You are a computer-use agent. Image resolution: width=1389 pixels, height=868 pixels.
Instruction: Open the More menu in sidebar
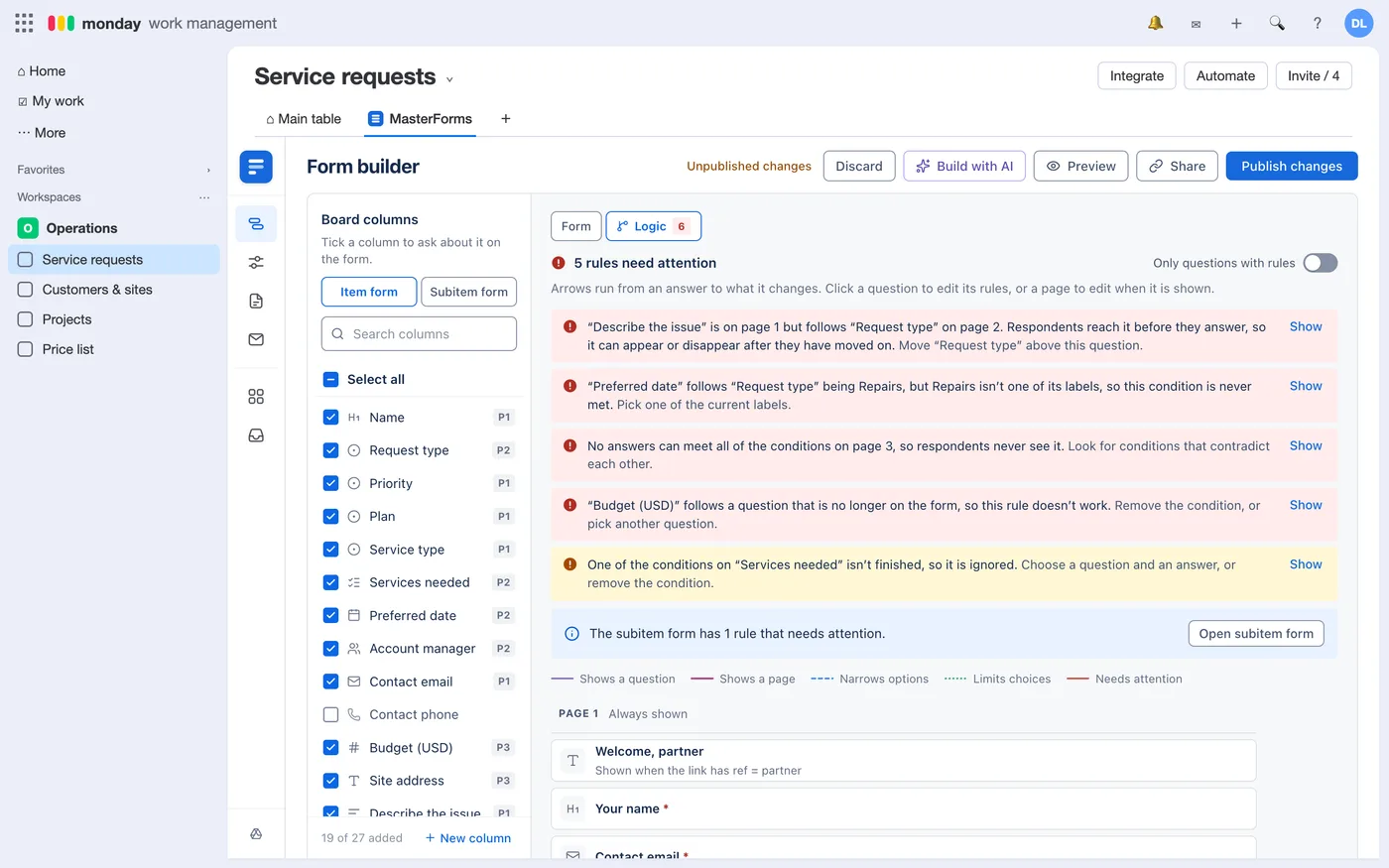click(x=42, y=133)
